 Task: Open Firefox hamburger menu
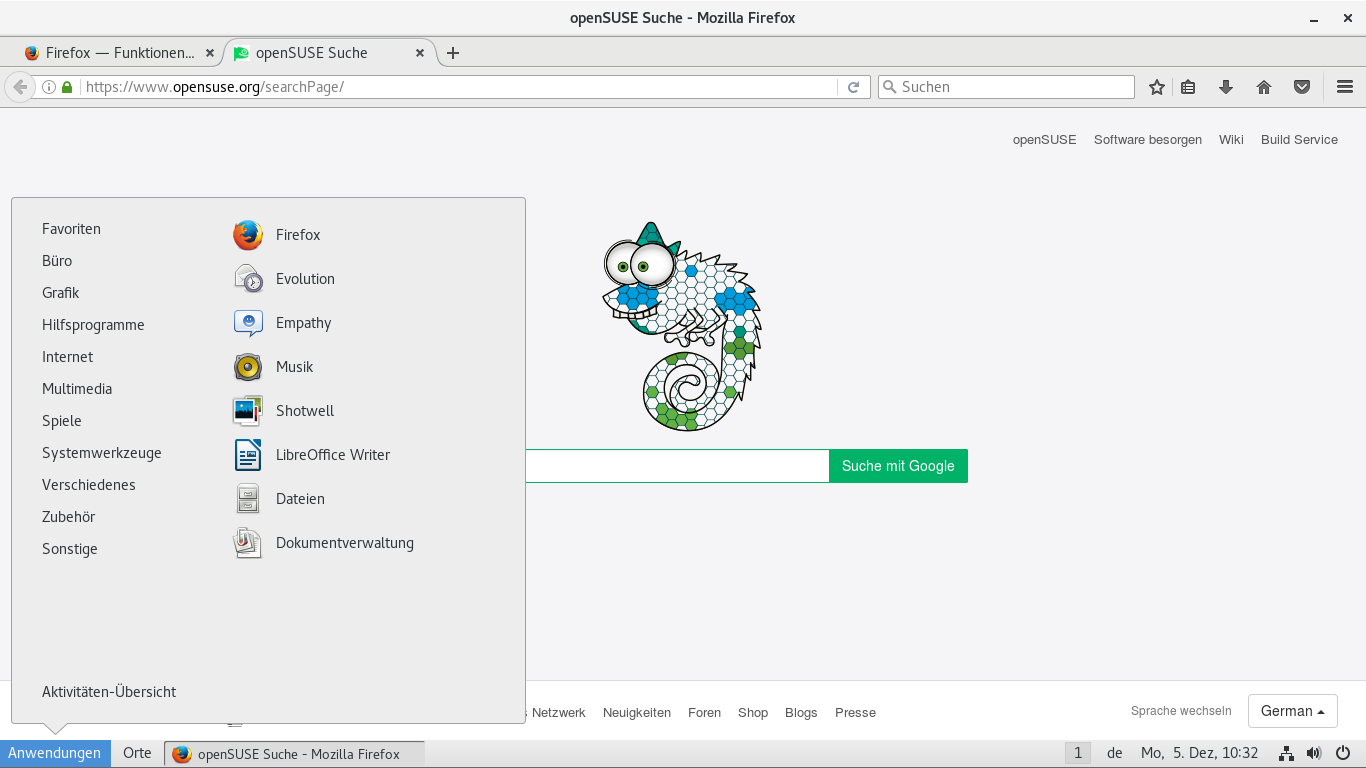(1345, 87)
